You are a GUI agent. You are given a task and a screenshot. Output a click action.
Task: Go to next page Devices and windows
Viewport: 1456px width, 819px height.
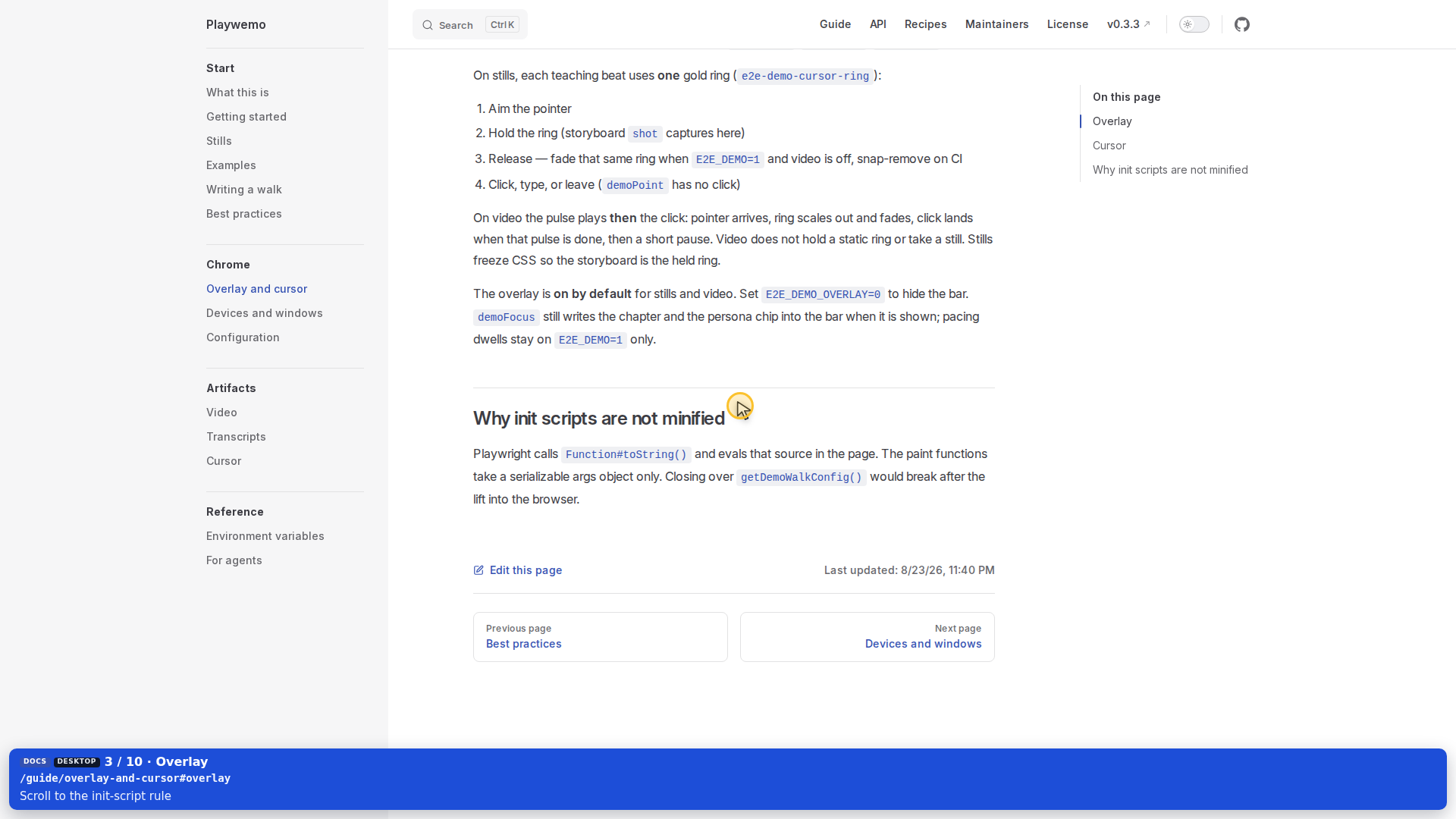coord(868,637)
